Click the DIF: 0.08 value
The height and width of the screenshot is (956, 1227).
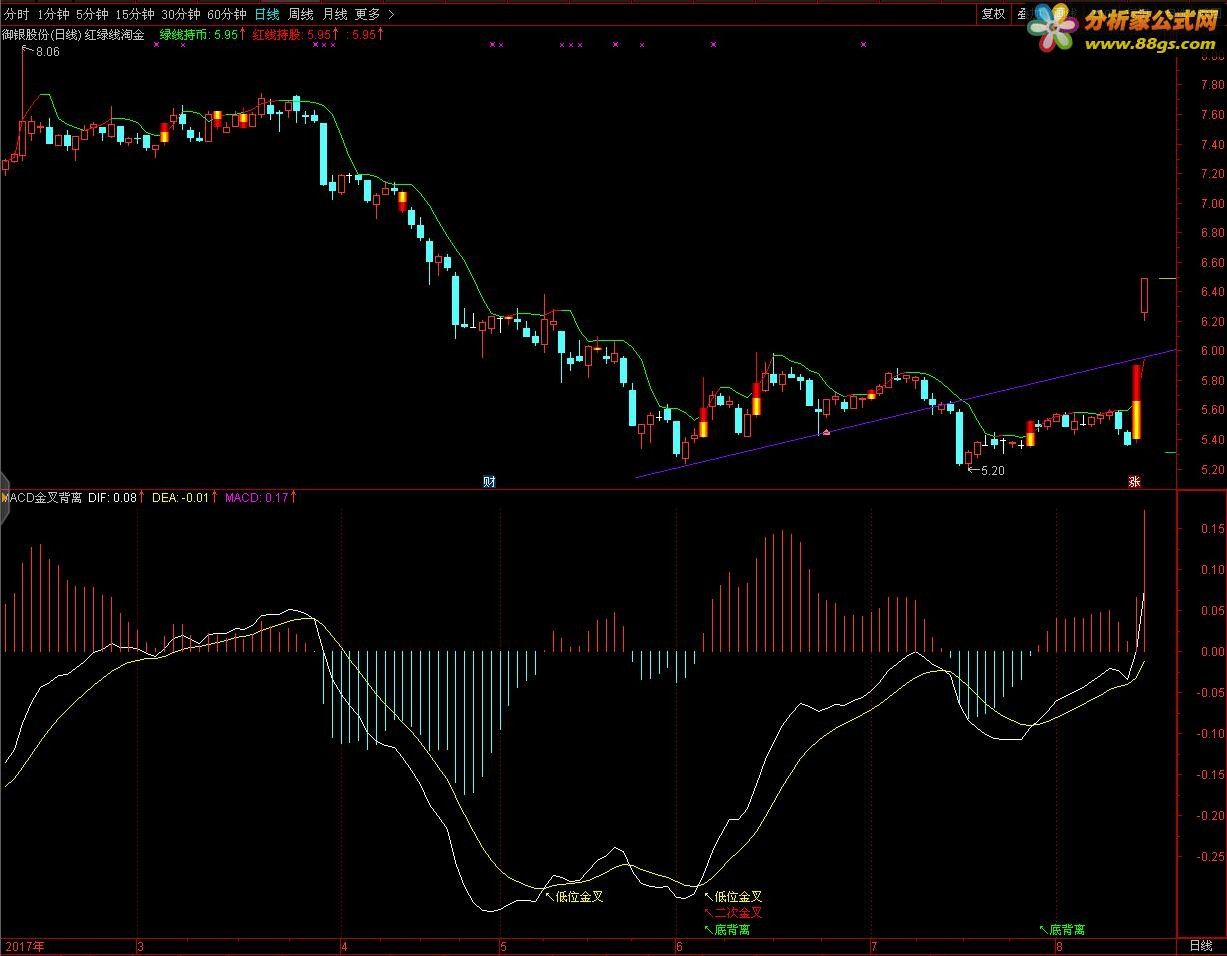click(115, 496)
